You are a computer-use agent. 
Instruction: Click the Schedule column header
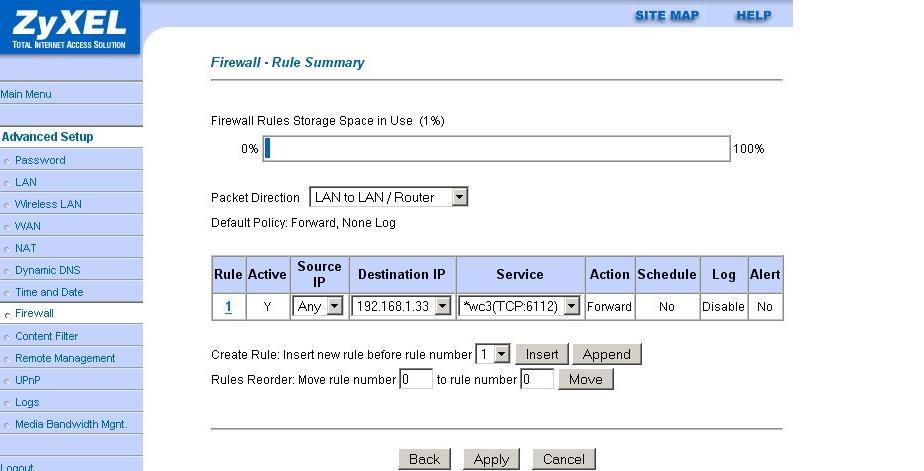(x=667, y=274)
